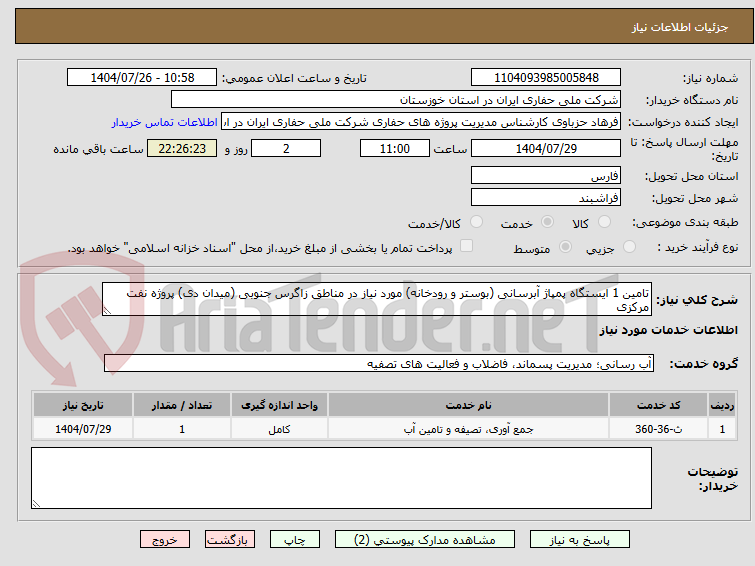755x566 pixels.
Task: Select the کالا radio button
Action: [604, 222]
